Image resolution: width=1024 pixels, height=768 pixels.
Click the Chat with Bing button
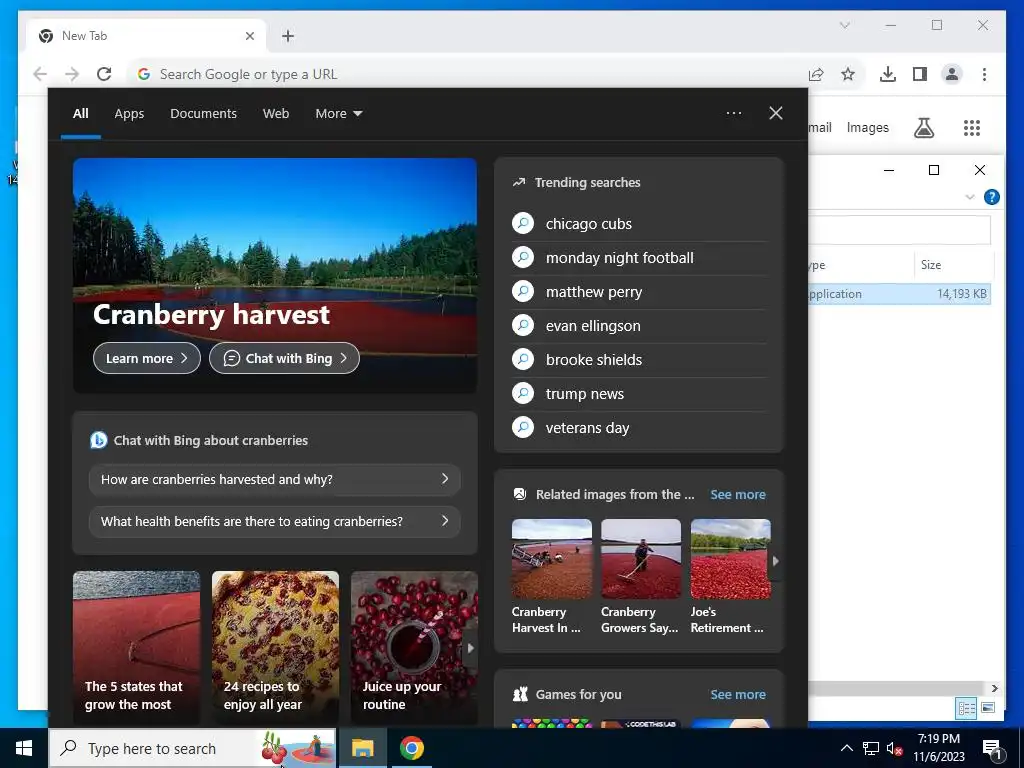(x=284, y=358)
